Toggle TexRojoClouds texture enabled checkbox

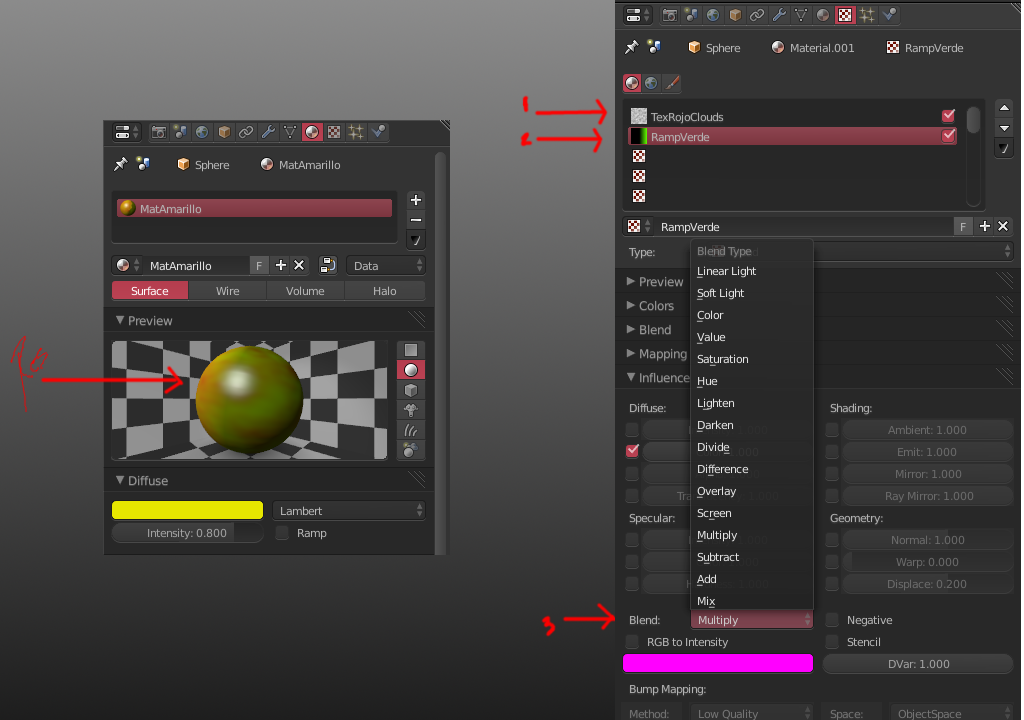948,116
